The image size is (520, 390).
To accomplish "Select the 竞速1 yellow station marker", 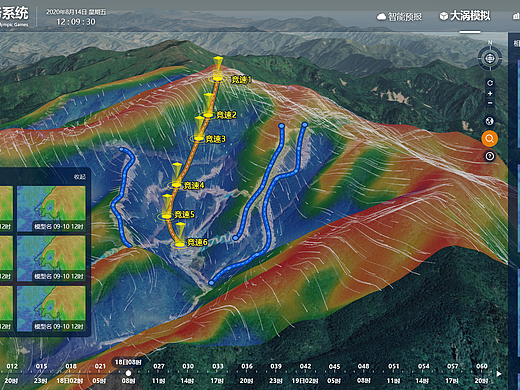I will (x=218, y=79).
